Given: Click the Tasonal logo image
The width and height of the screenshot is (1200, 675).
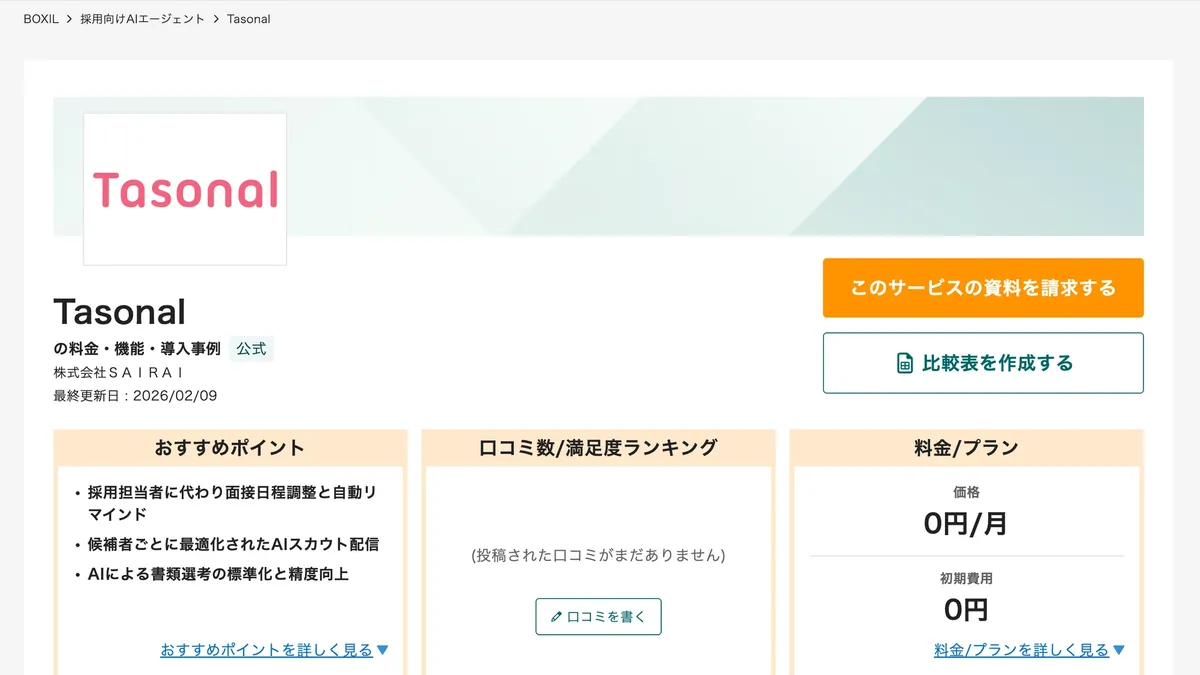Looking at the screenshot, I should (184, 187).
